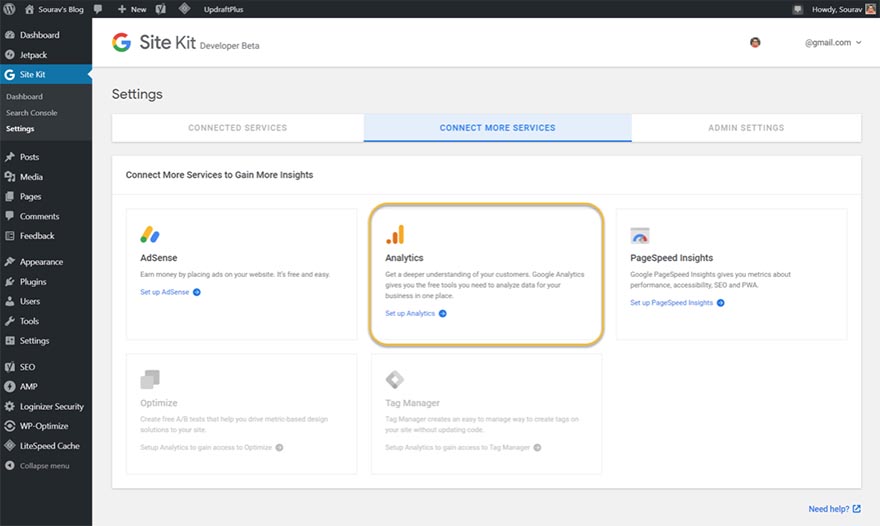
Task: Click the PageSpeed Insights gauge icon
Action: [x=640, y=236]
